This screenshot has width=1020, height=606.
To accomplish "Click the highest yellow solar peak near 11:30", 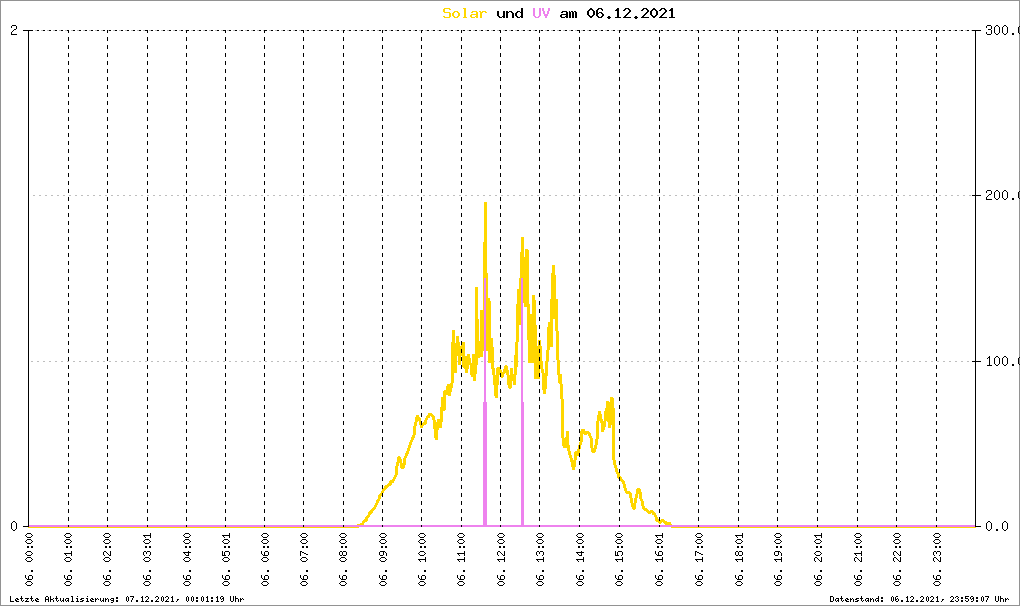I will tap(485, 204).
